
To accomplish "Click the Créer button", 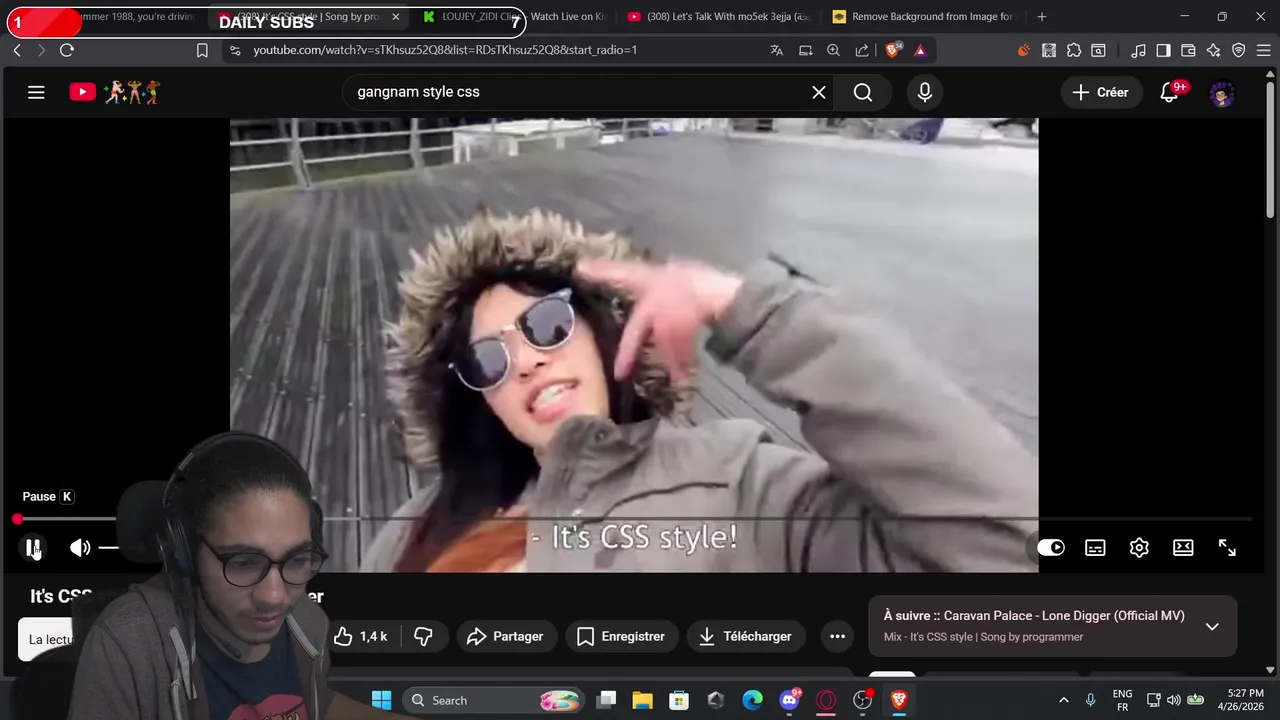I will pos(1101,92).
